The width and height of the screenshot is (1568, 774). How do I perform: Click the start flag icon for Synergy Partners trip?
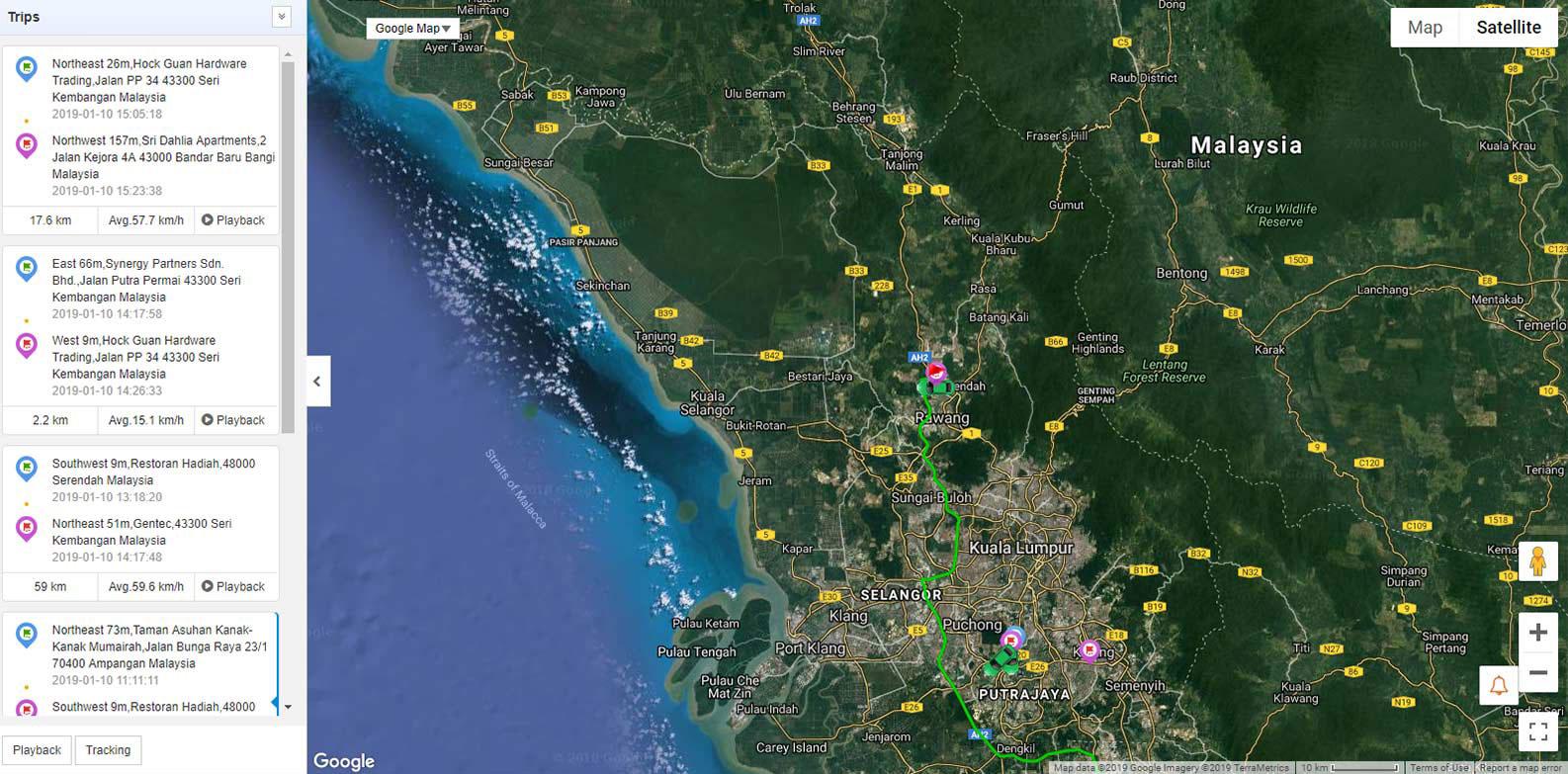point(27,269)
